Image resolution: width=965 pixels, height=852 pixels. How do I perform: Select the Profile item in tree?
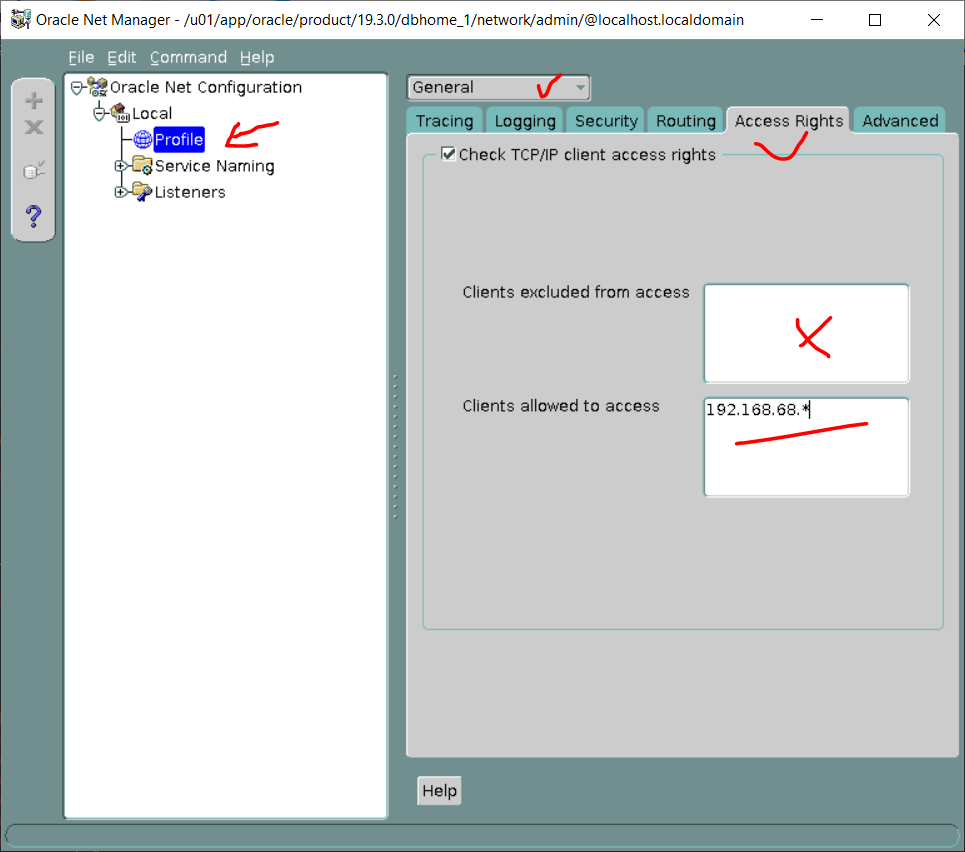click(x=178, y=140)
